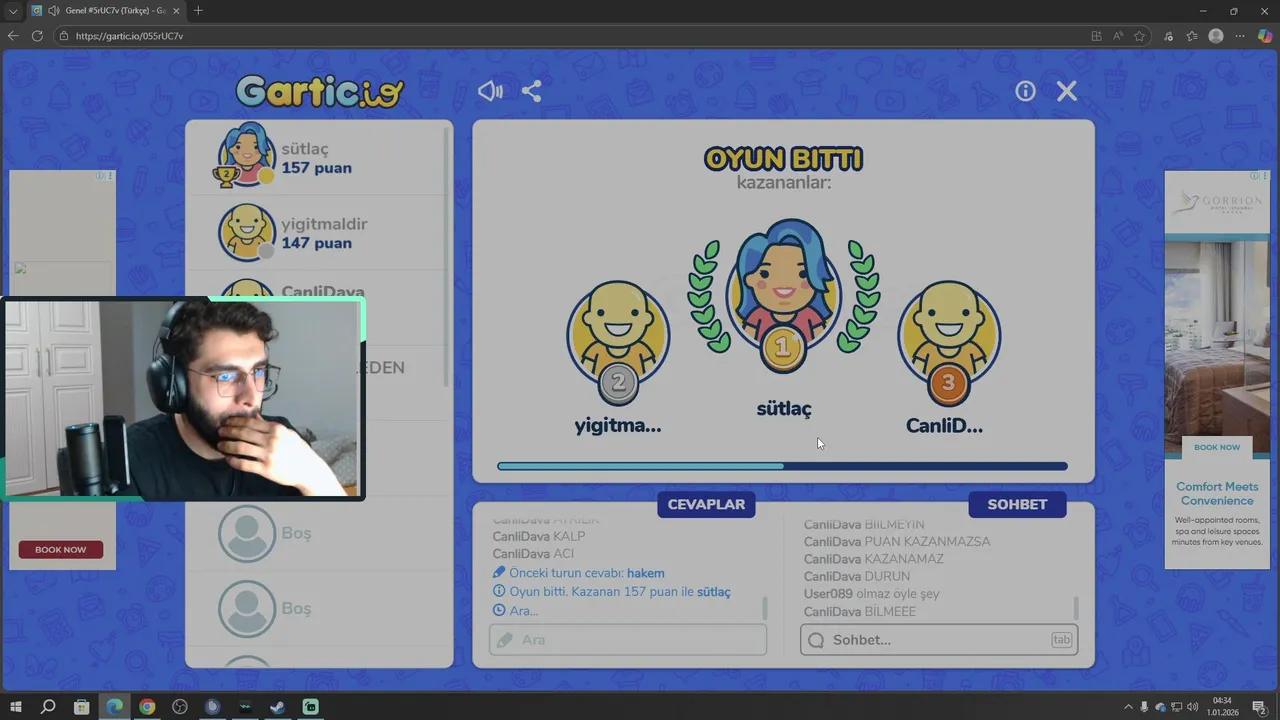
Task: Click the User089 chat message
Action: point(871,594)
